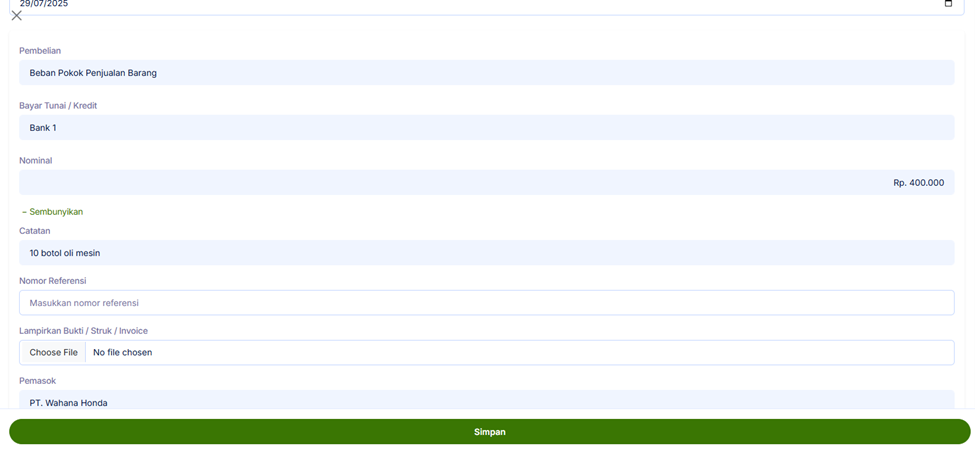Select the Nominal label text
This screenshot has width=975, height=451.
pos(36,161)
